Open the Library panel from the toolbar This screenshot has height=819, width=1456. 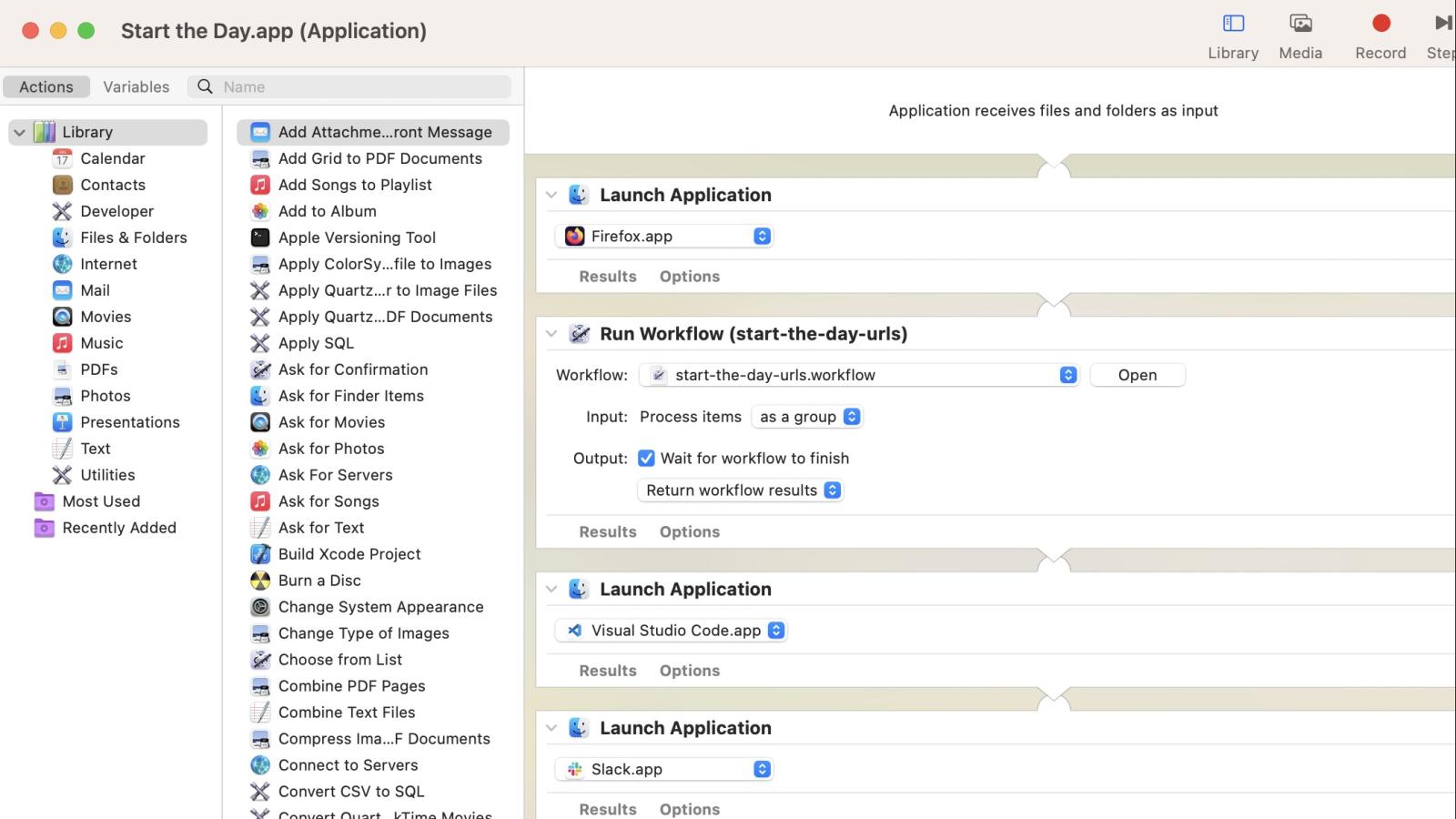pos(1232,35)
